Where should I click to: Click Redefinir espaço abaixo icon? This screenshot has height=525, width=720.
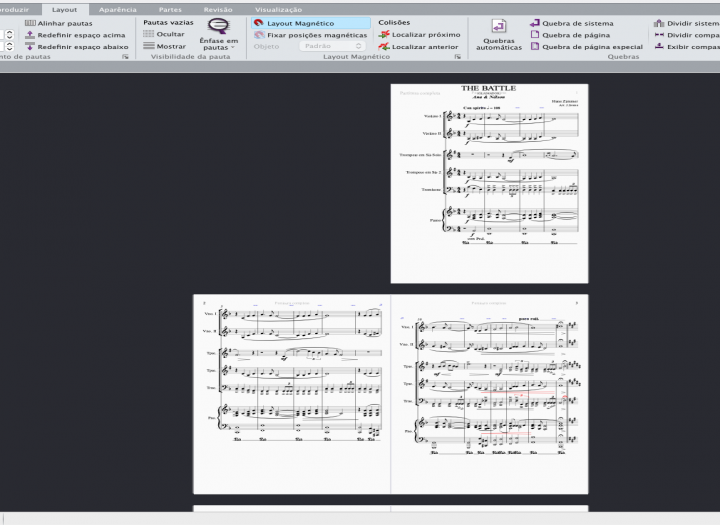point(30,46)
